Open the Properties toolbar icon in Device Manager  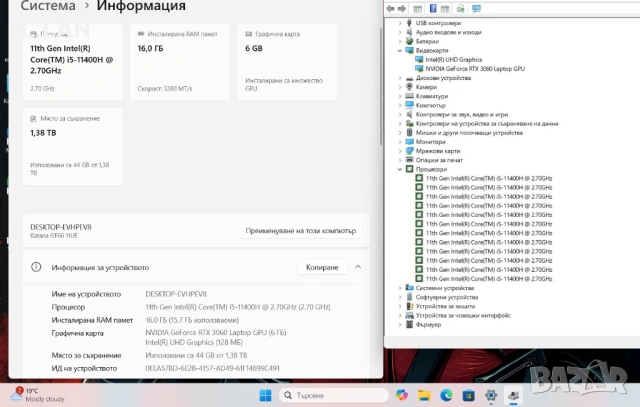[x=418, y=9]
